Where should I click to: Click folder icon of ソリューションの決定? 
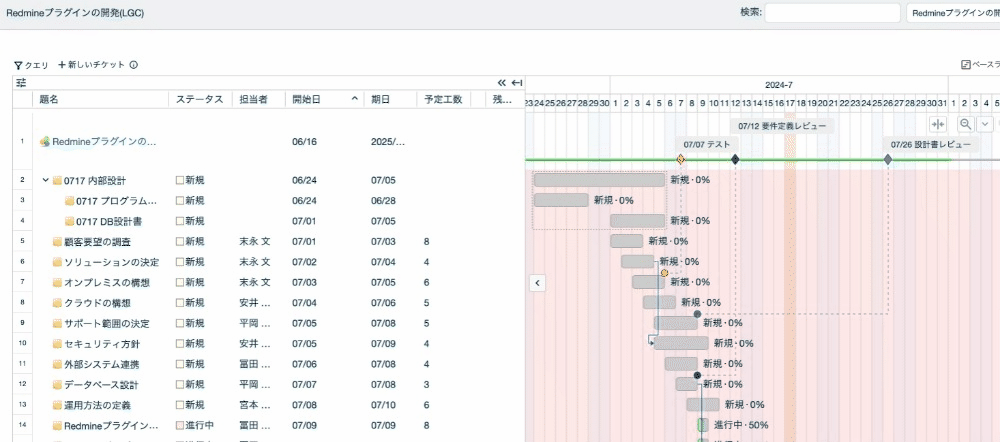[x=57, y=262]
